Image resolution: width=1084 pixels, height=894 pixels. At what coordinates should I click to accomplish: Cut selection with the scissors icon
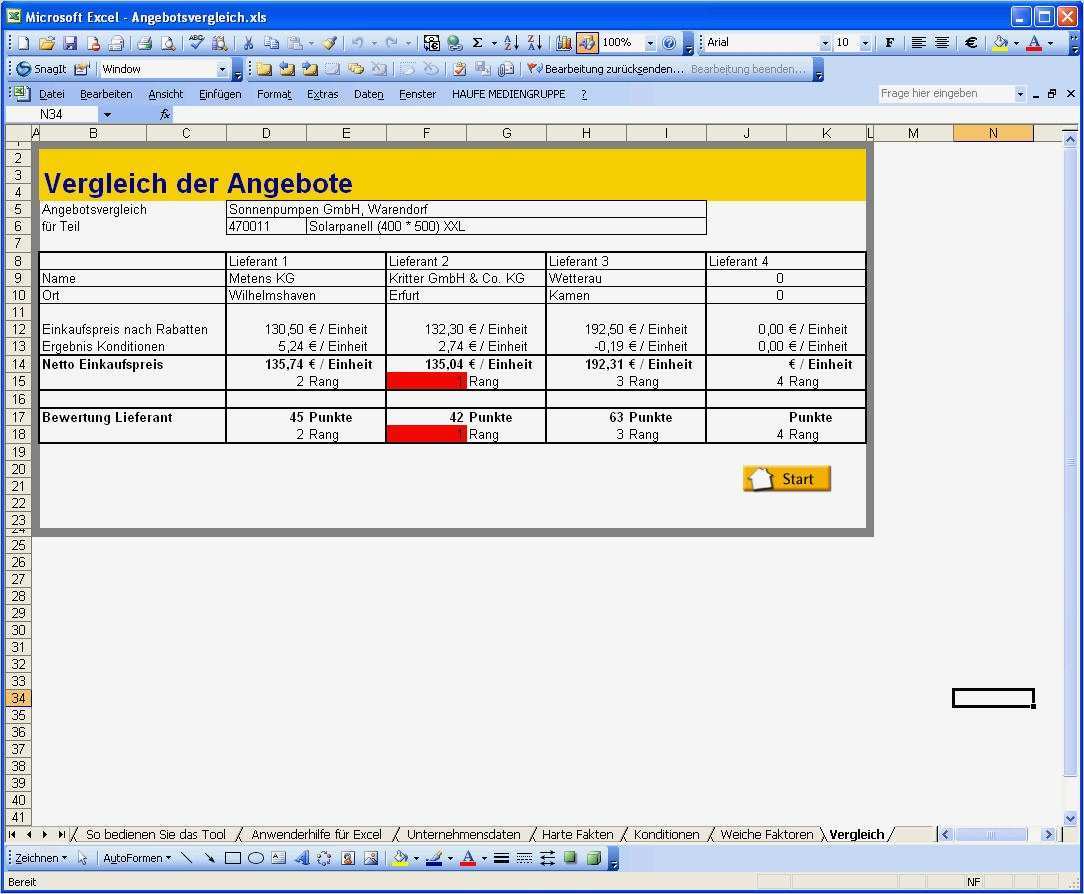(x=248, y=43)
